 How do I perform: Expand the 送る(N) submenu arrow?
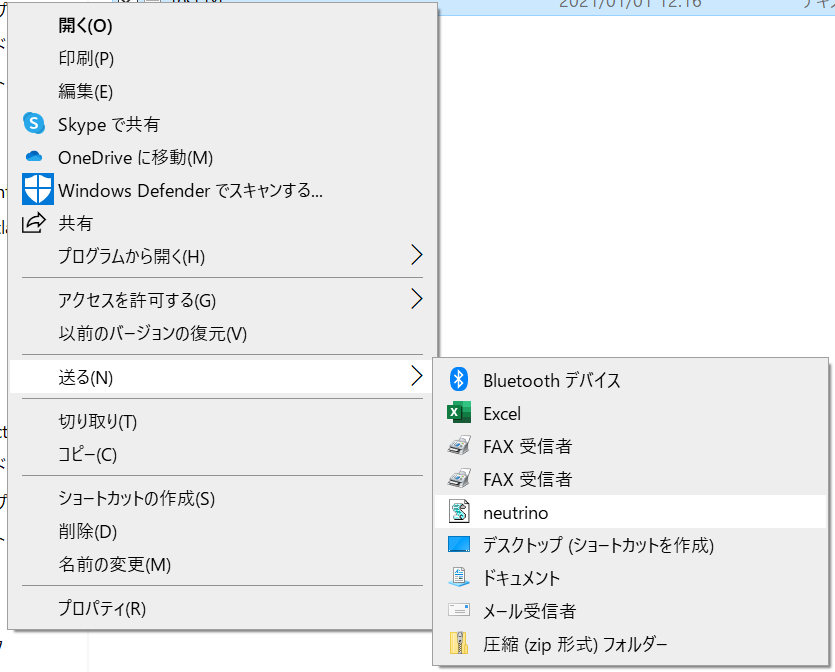click(417, 376)
